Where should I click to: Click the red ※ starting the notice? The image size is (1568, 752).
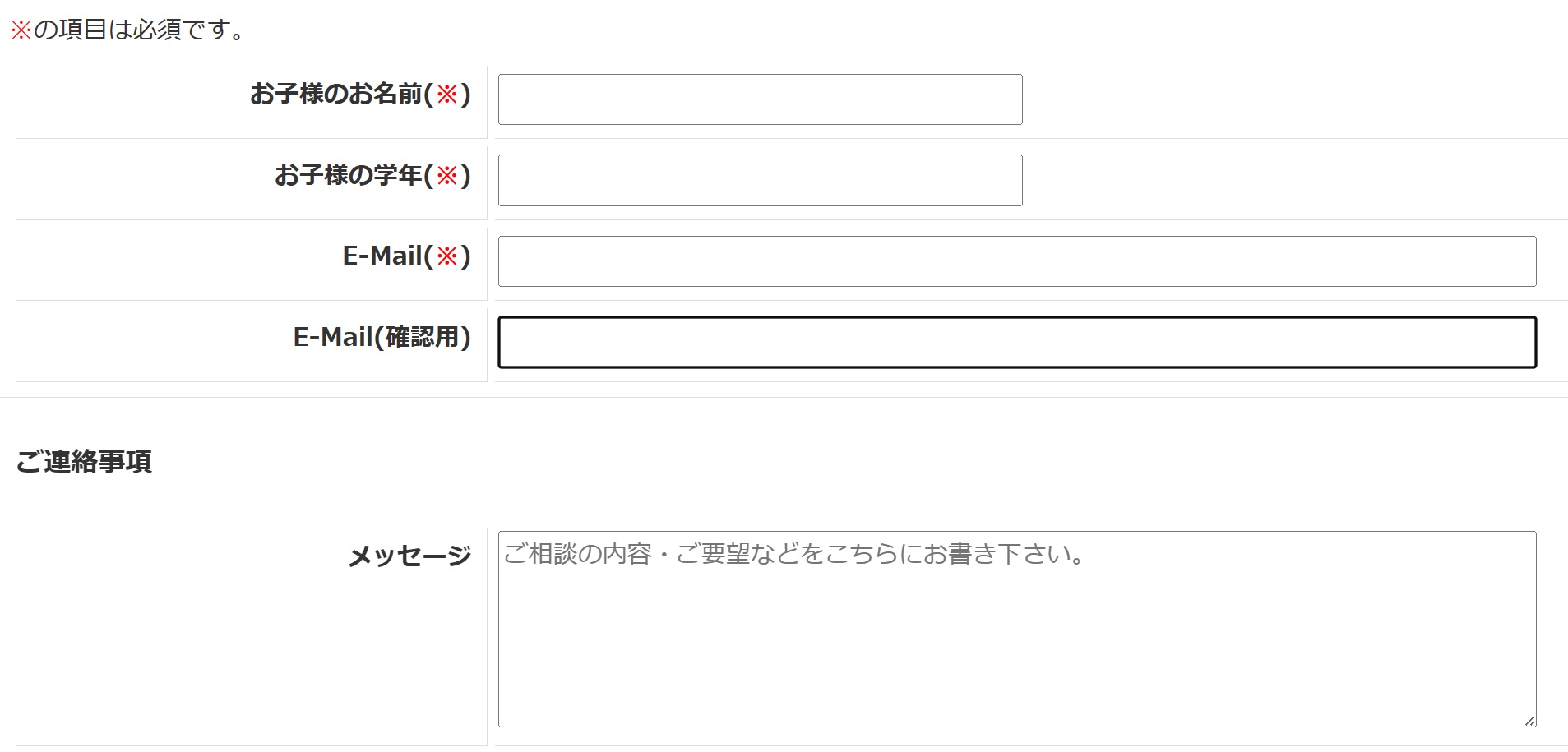21,30
